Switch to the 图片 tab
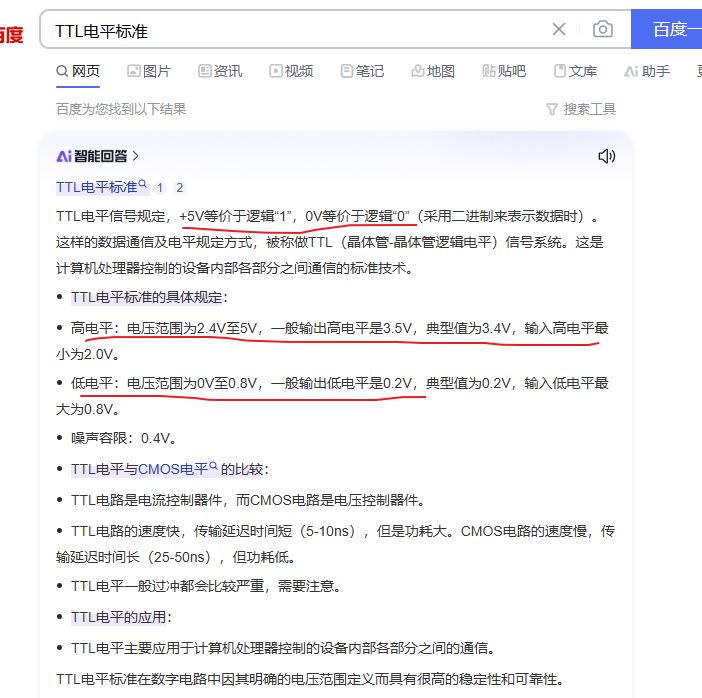The height and width of the screenshot is (698, 702). pos(149,71)
